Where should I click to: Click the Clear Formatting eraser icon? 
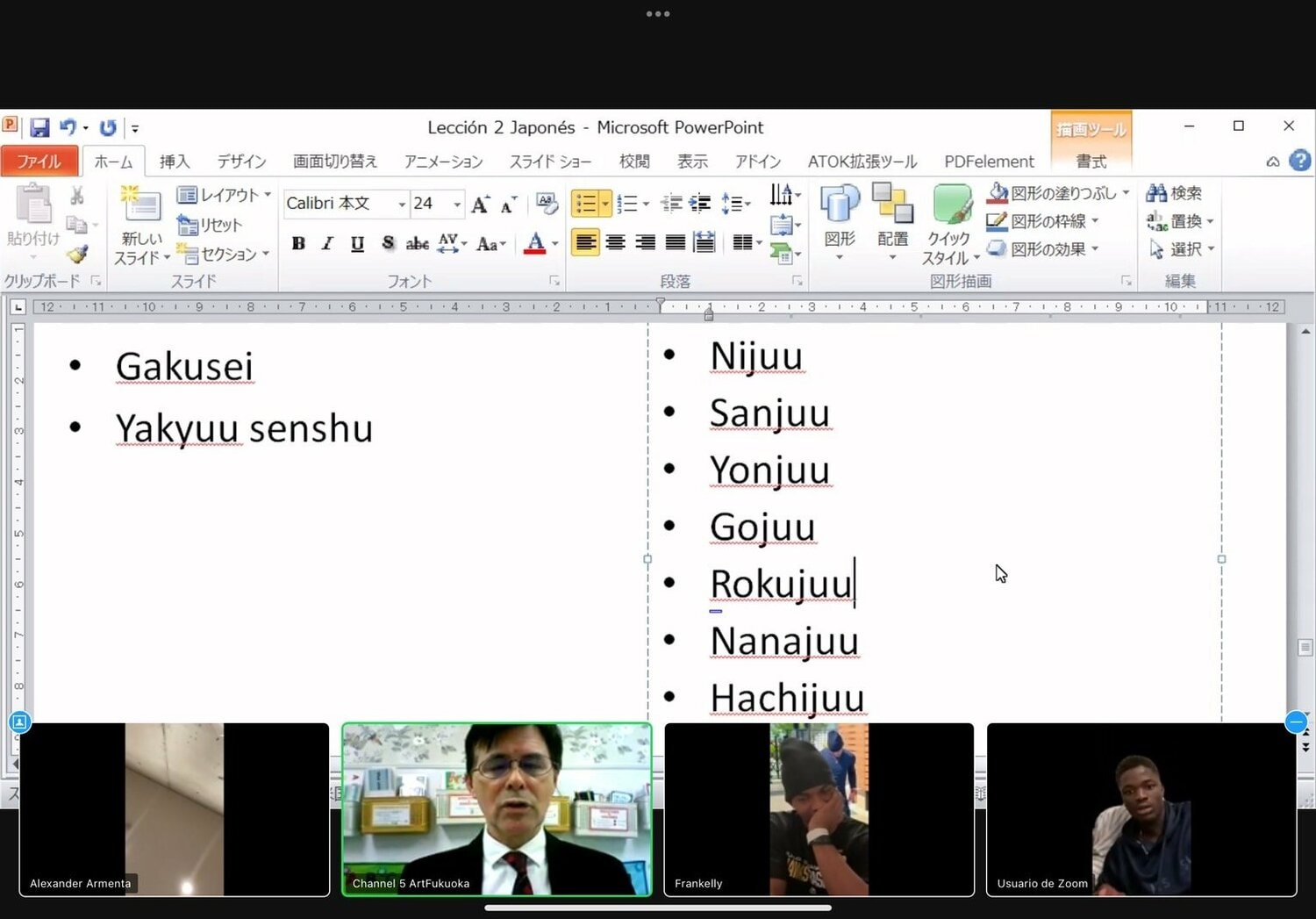[x=547, y=204]
